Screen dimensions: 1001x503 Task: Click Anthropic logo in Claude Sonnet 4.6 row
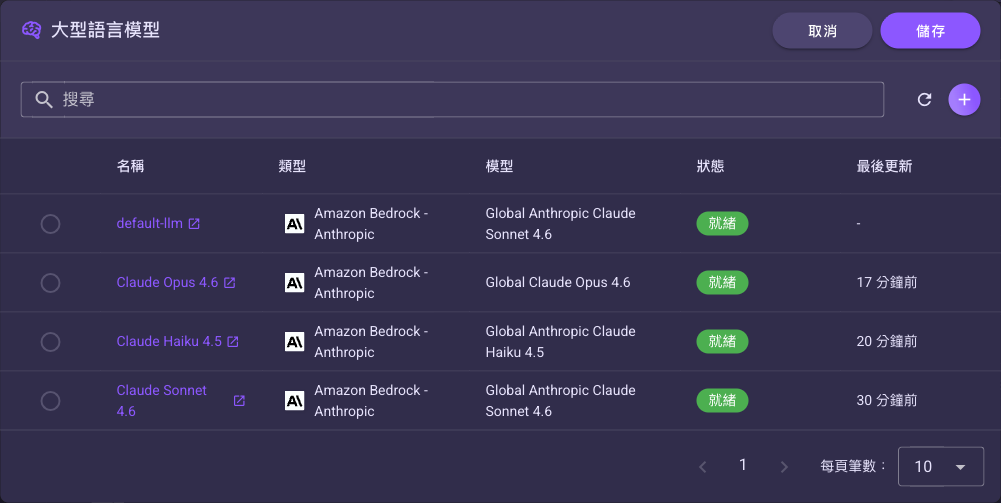(x=294, y=401)
